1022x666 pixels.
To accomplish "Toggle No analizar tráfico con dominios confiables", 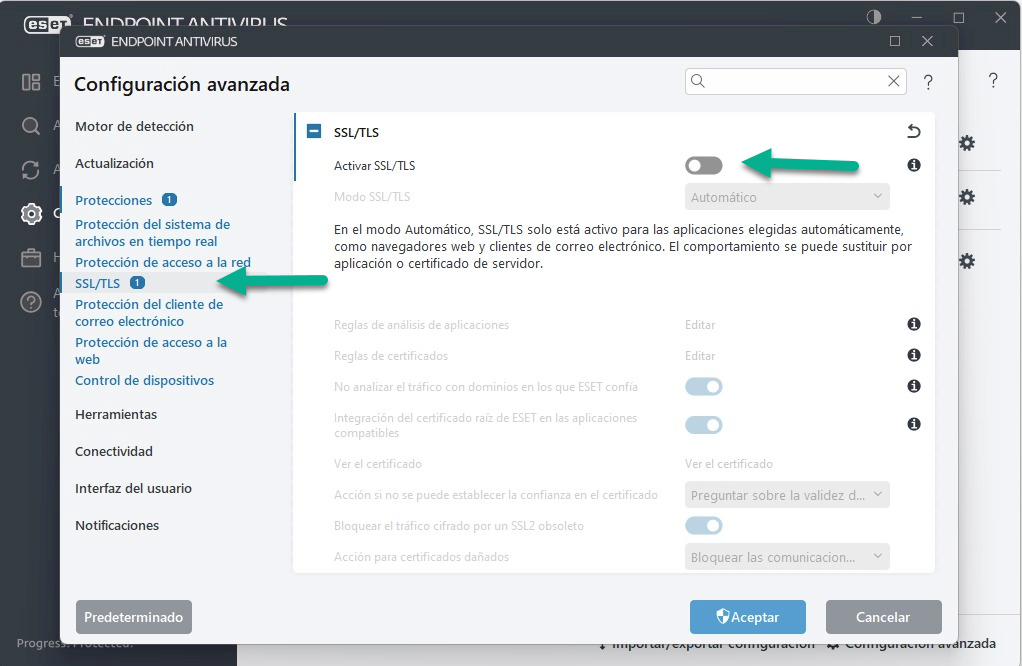I will pyautogui.click(x=703, y=386).
